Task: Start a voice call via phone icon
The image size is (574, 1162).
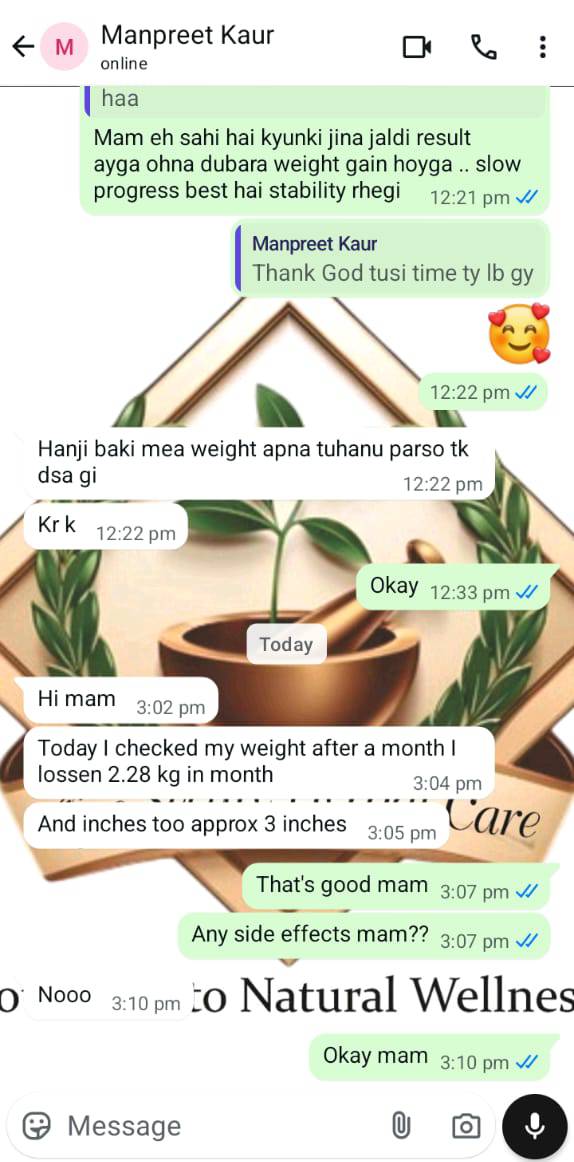Action: [483, 47]
